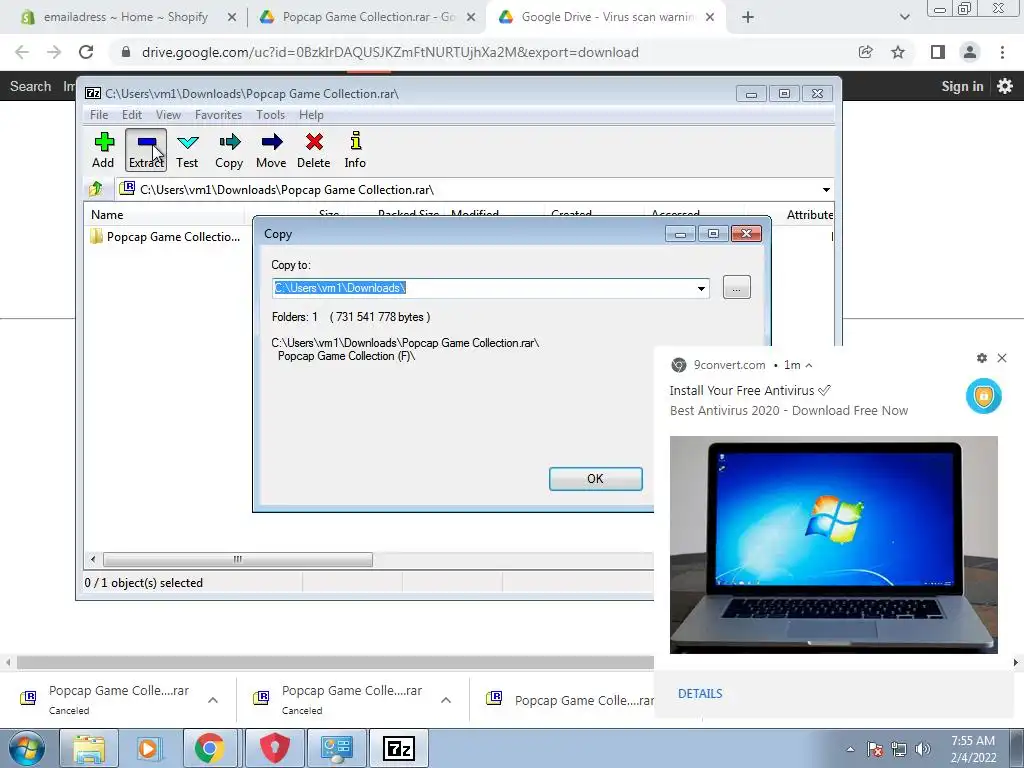Viewport: 1024px width, 768px height.
Task: Open the Edit menu in 7-Zip
Action: click(132, 115)
